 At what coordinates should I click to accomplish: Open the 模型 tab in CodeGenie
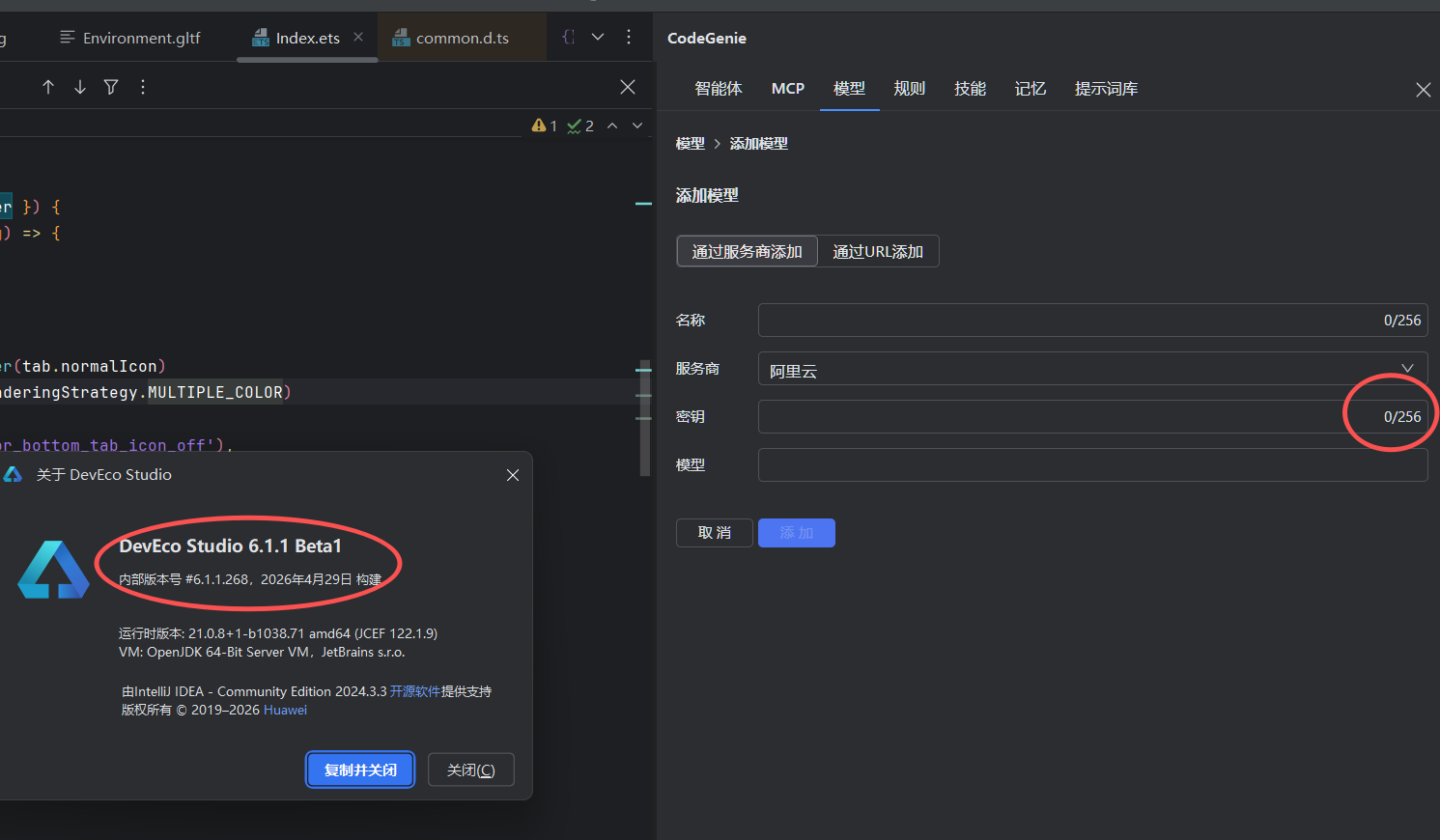849,89
